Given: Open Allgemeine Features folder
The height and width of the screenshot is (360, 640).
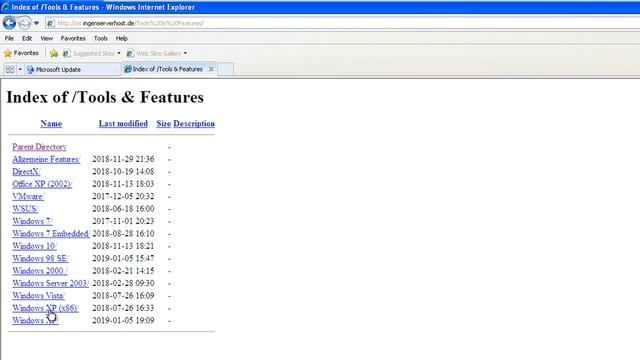Looking at the screenshot, I should click(x=46, y=159).
